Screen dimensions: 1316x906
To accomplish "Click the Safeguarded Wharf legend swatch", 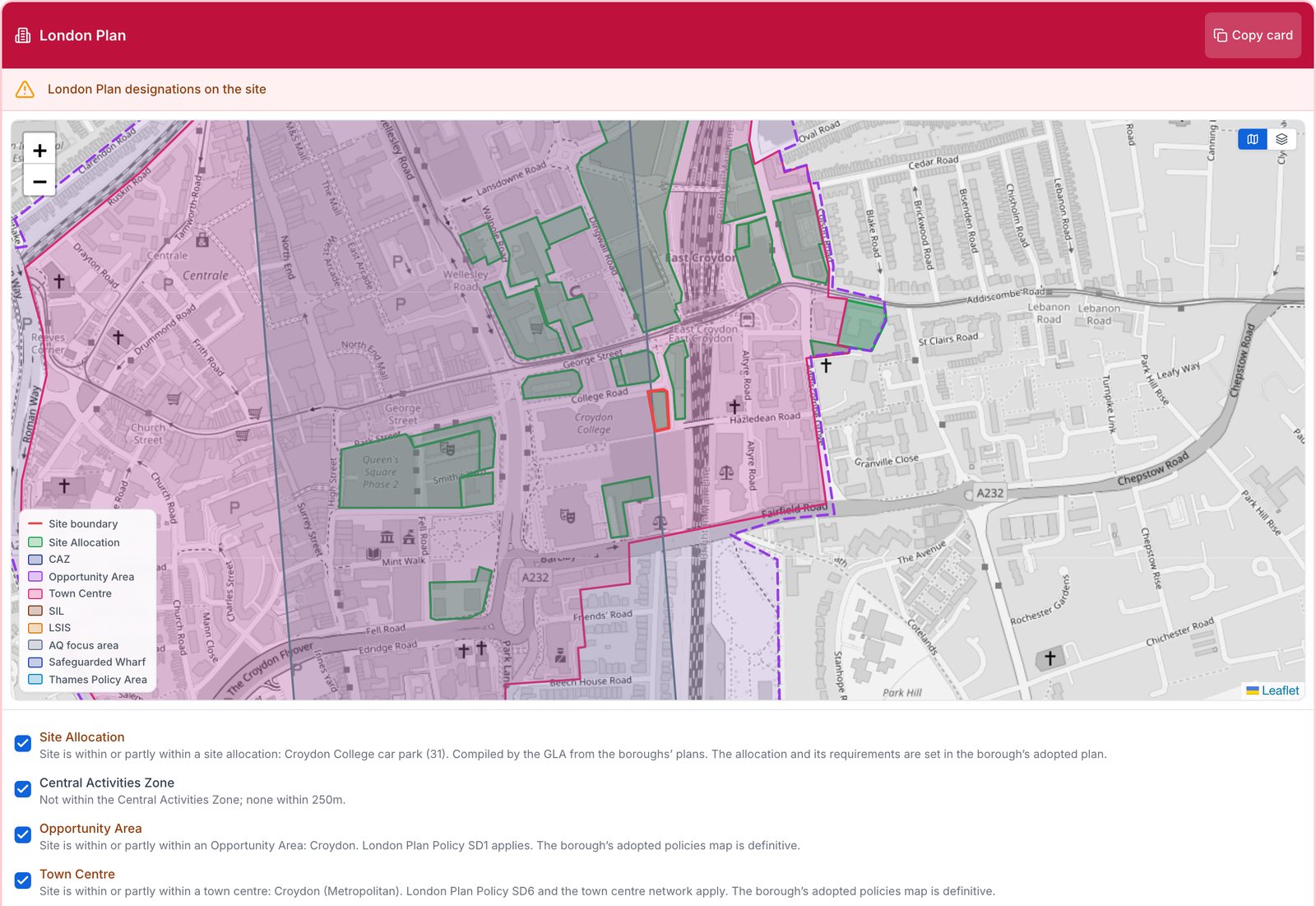I will (35, 662).
